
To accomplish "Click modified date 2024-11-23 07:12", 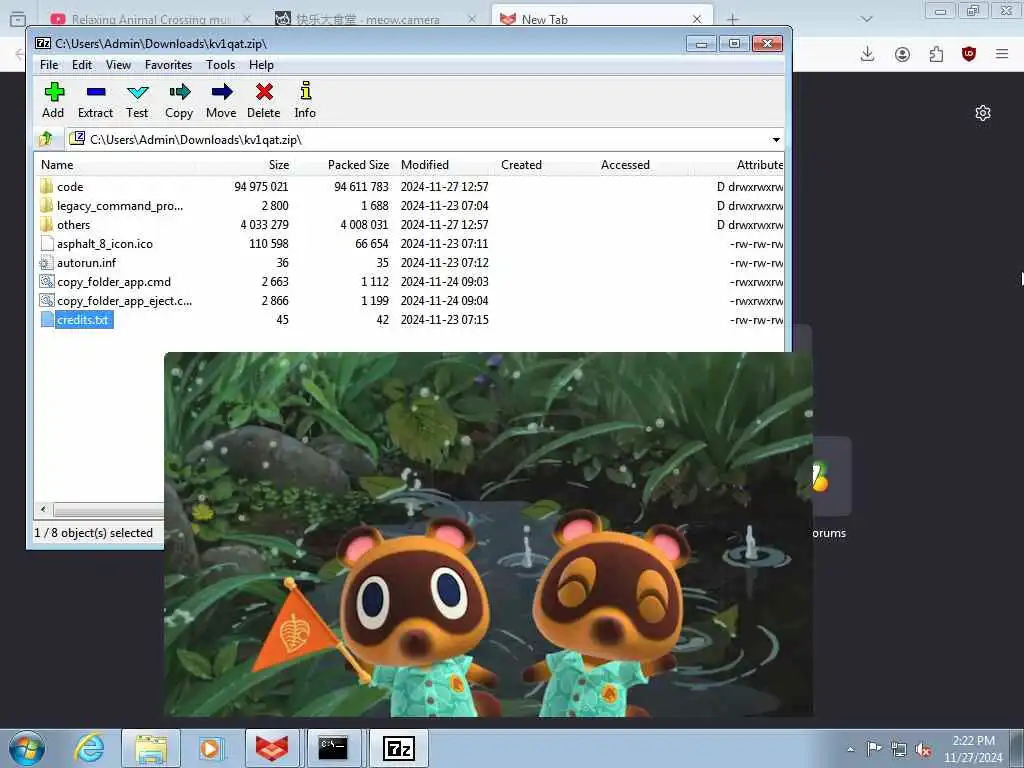I will tap(444, 263).
